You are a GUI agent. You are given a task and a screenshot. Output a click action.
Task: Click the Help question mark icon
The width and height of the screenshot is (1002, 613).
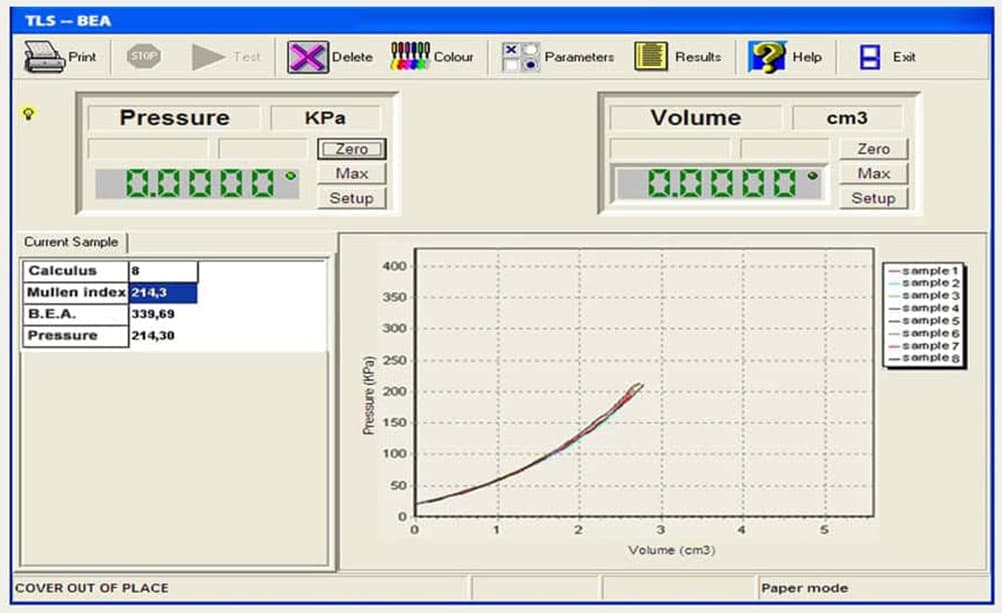coord(766,57)
